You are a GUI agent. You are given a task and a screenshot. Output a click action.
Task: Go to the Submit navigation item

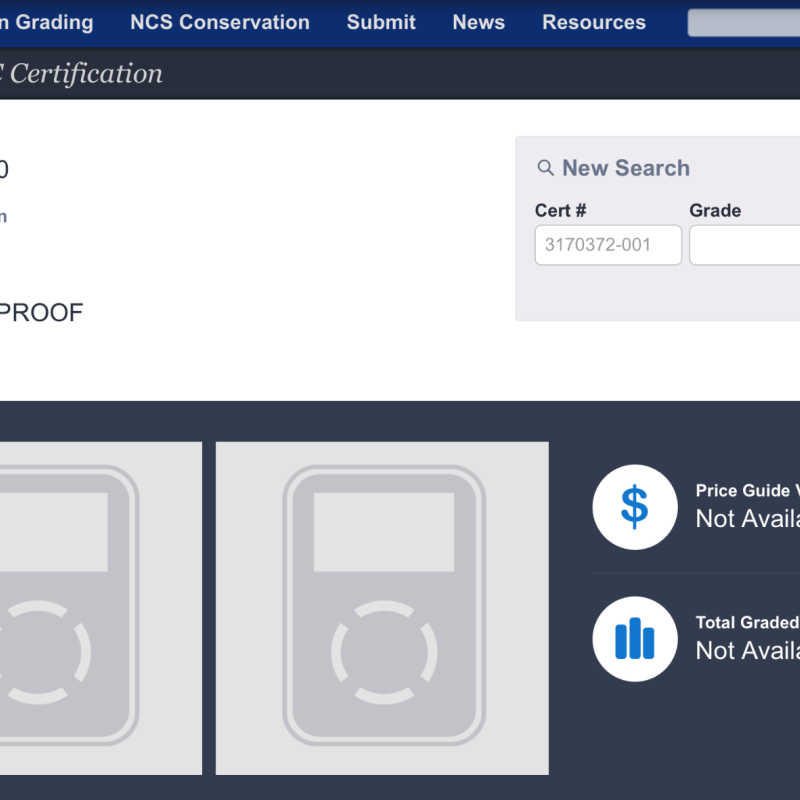tap(381, 22)
